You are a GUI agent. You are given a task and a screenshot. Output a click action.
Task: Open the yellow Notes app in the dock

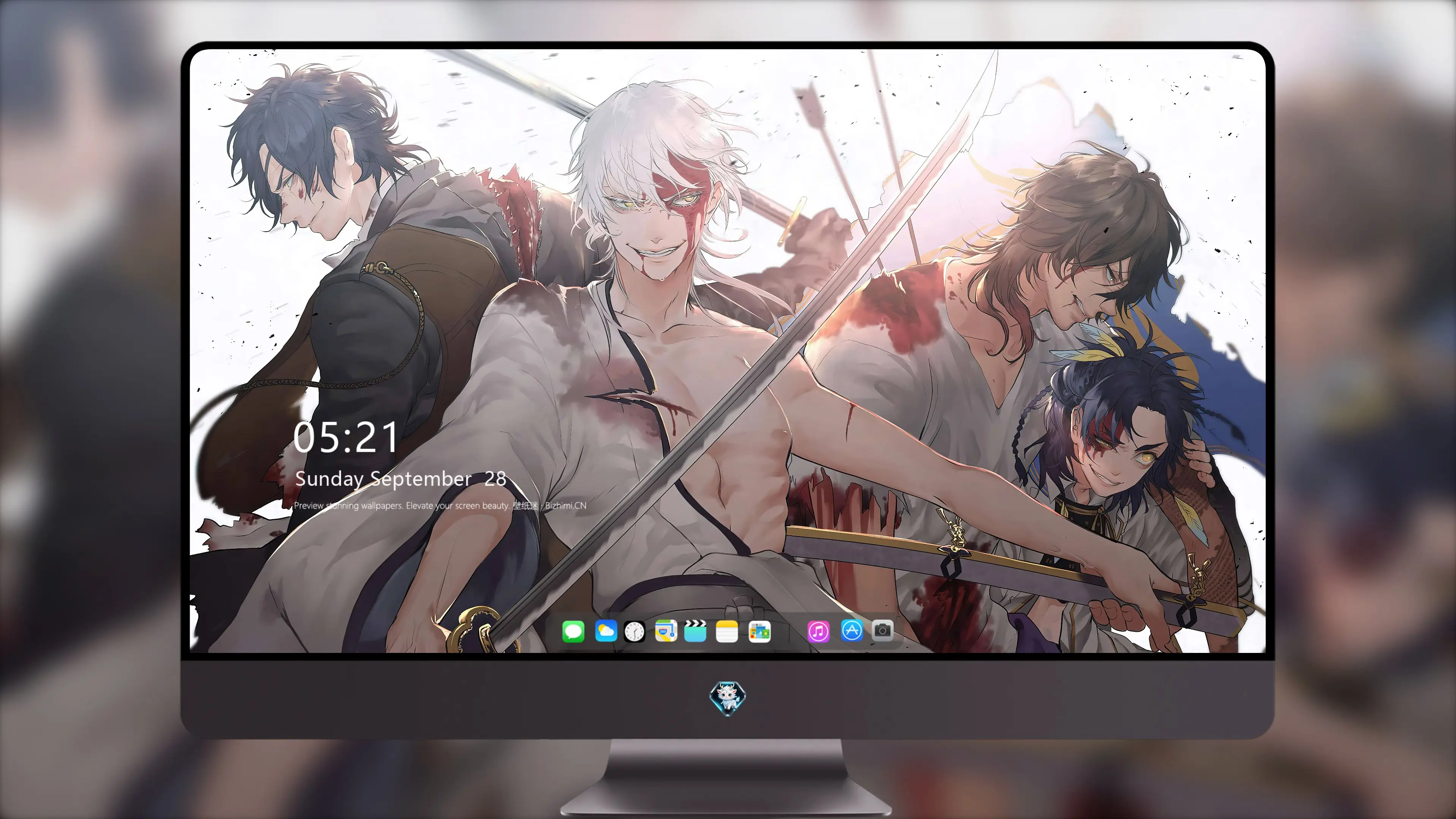(727, 631)
